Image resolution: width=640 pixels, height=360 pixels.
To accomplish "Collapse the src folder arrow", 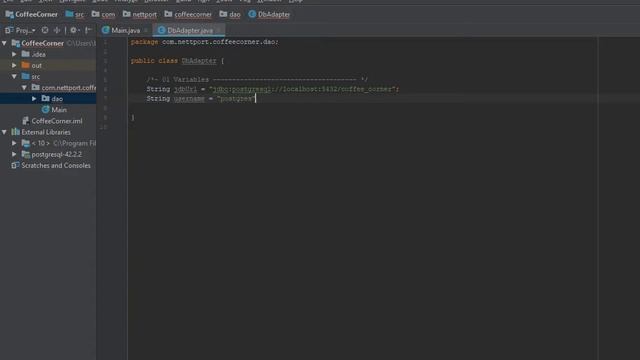I will click(x=14, y=76).
